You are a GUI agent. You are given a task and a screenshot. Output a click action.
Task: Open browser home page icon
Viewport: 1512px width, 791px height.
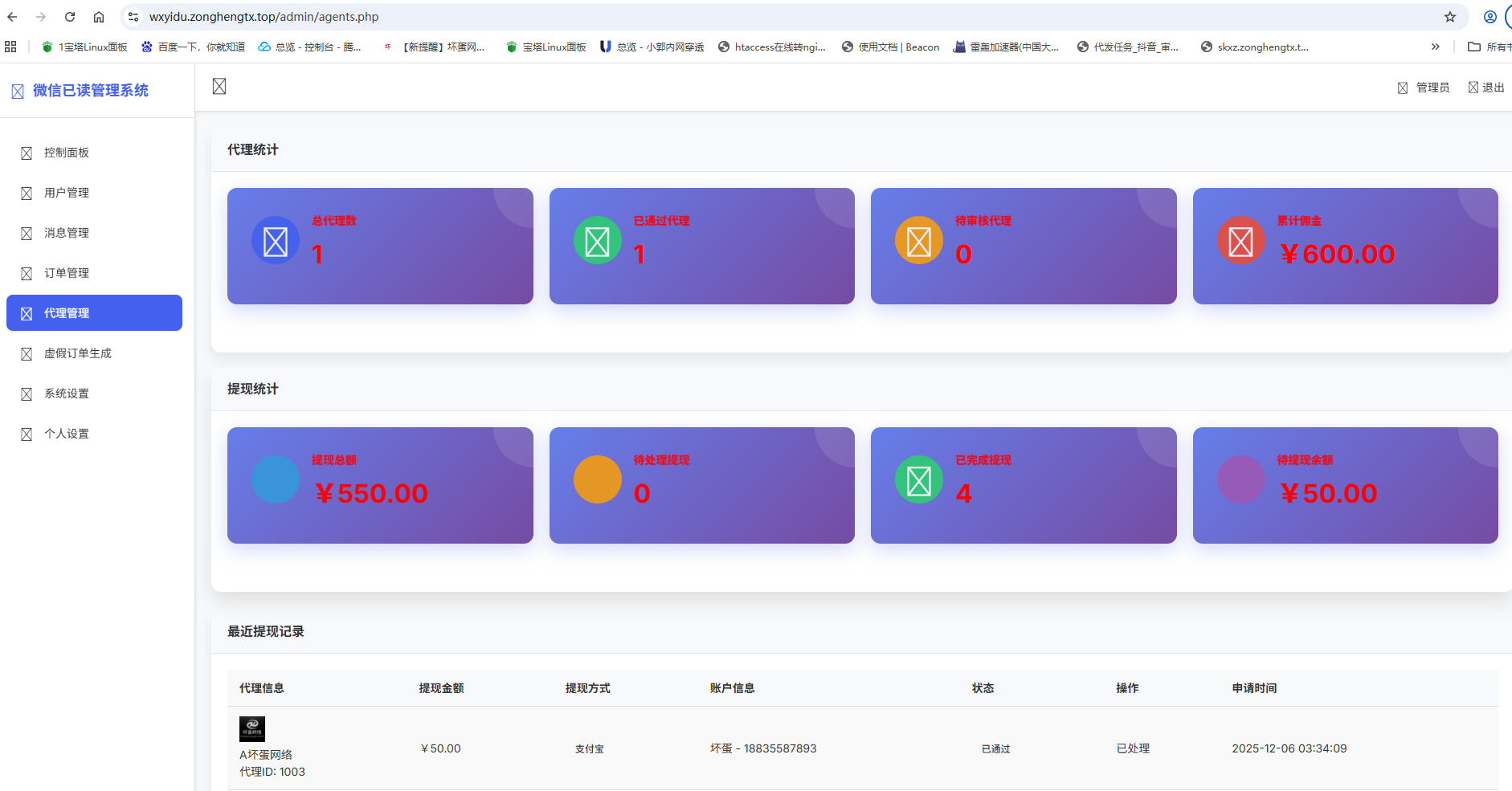(x=99, y=17)
